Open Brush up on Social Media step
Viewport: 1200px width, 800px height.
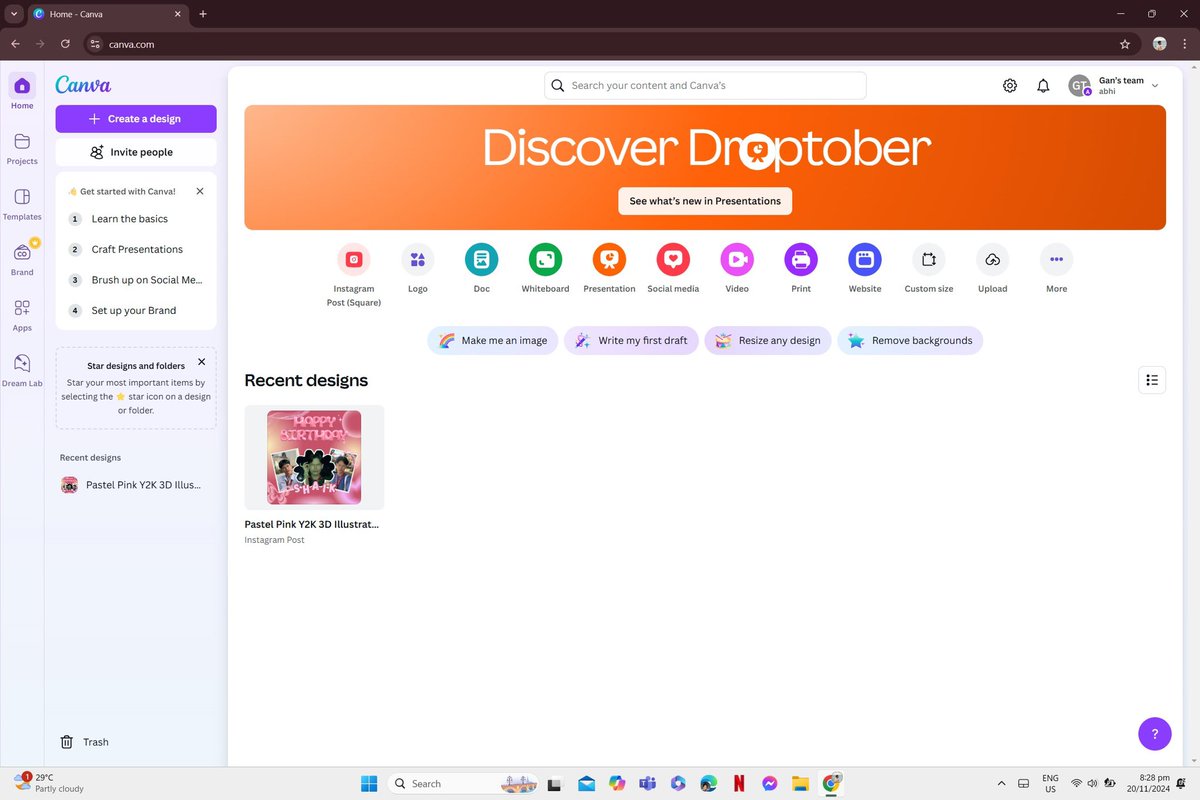click(x=136, y=280)
